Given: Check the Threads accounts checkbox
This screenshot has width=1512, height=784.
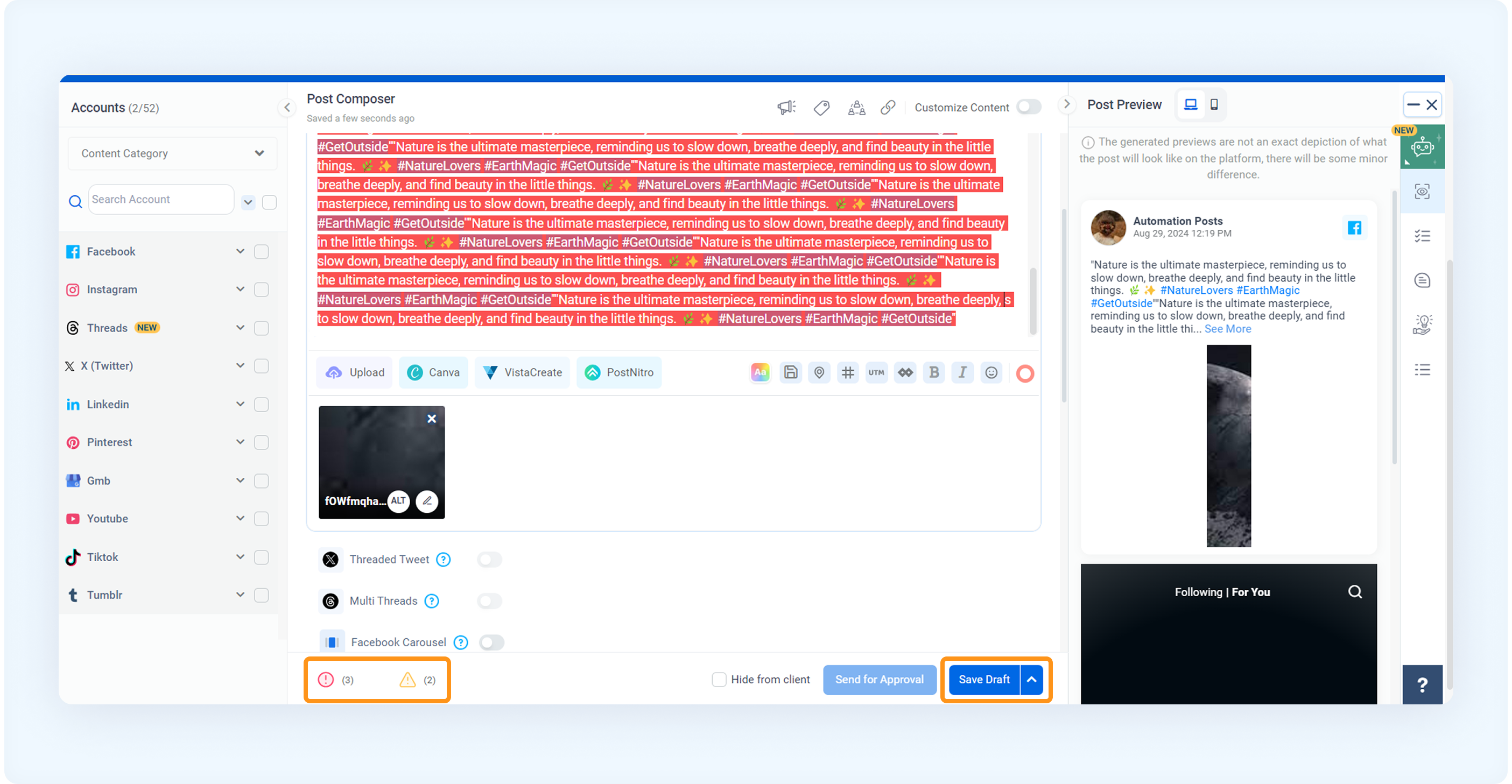Looking at the screenshot, I should click(261, 328).
